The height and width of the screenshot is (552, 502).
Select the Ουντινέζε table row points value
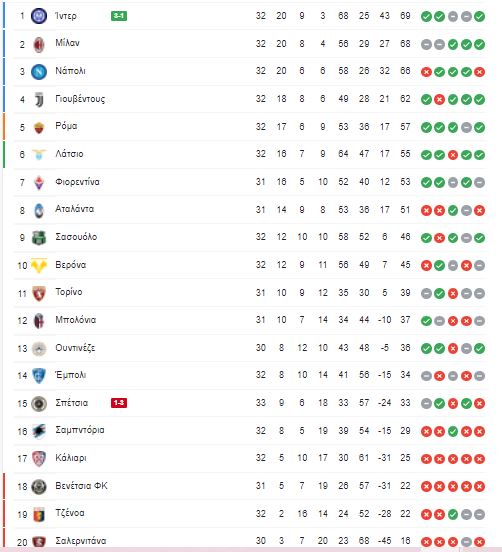405,348
